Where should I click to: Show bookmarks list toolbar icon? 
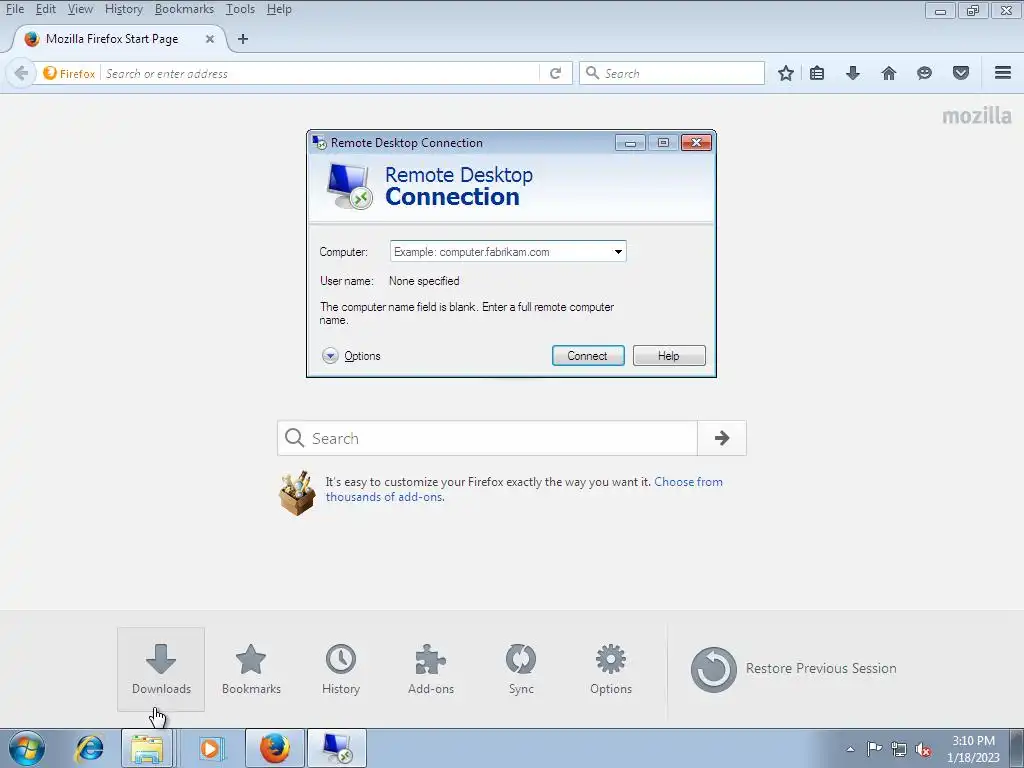click(817, 73)
